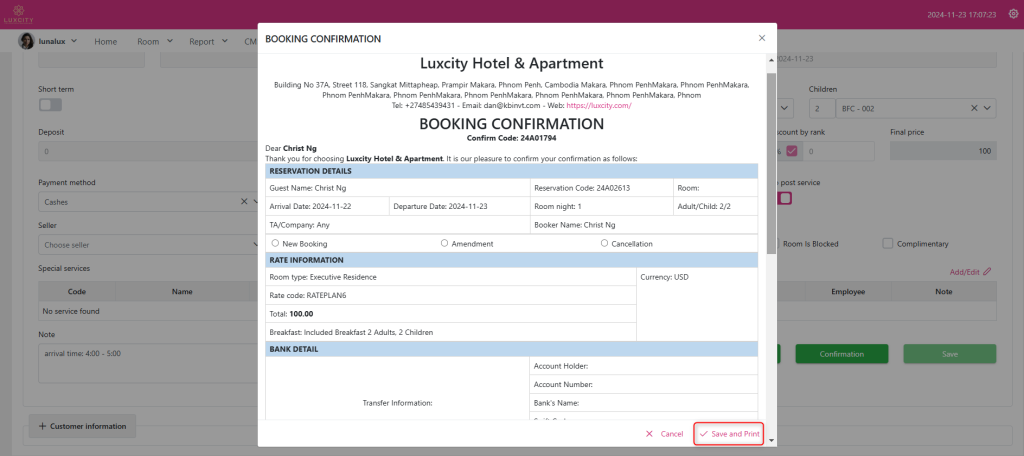This screenshot has height=456, width=1024.
Task: Enable the Complimentary checkbox
Action: coord(887,243)
